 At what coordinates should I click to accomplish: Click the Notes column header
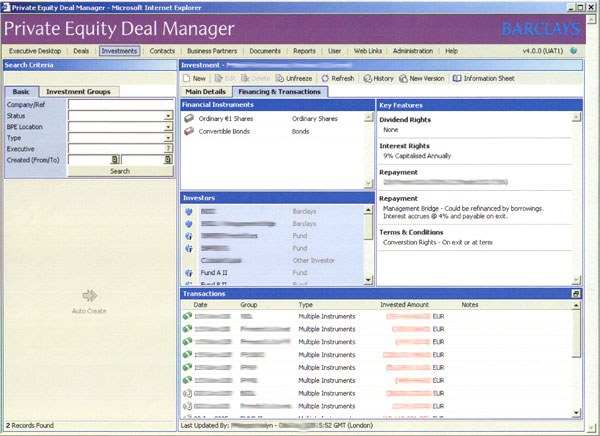point(470,305)
